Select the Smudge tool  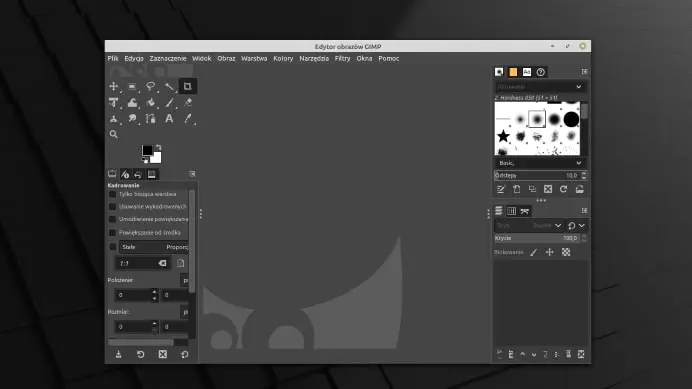pyautogui.click(x=132, y=119)
